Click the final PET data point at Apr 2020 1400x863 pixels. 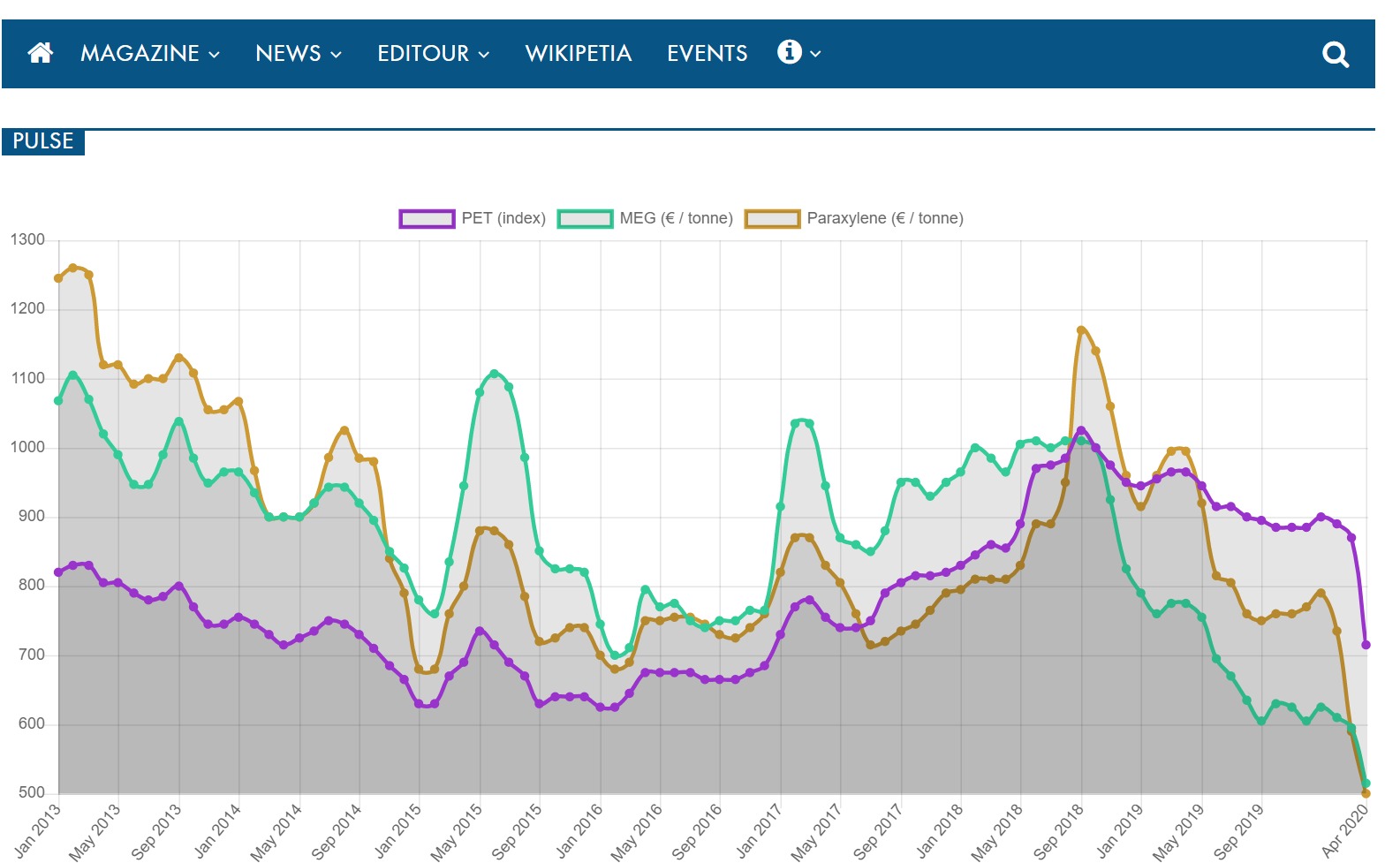point(1366,645)
